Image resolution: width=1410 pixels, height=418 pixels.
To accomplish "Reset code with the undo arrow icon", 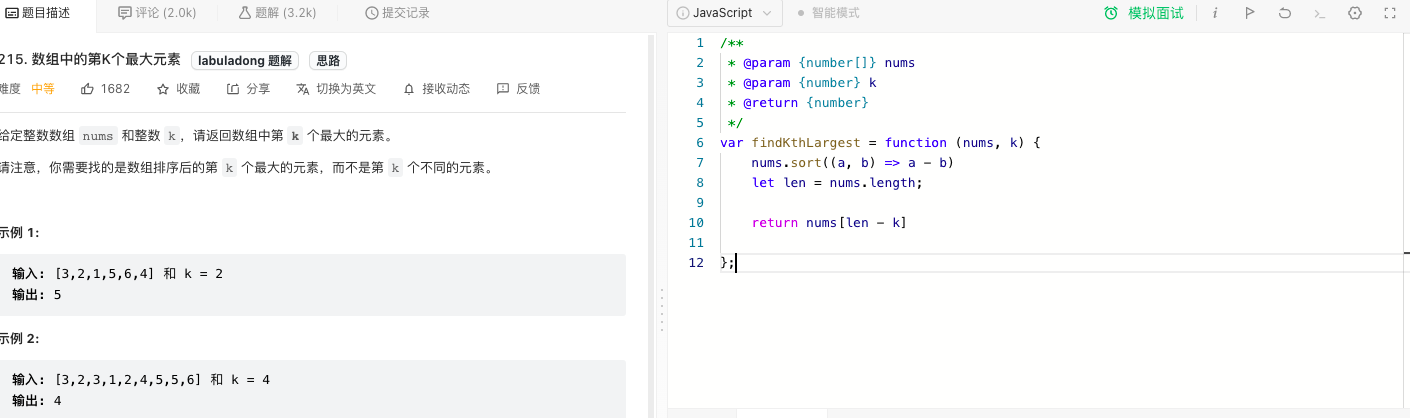I will pos(1285,13).
